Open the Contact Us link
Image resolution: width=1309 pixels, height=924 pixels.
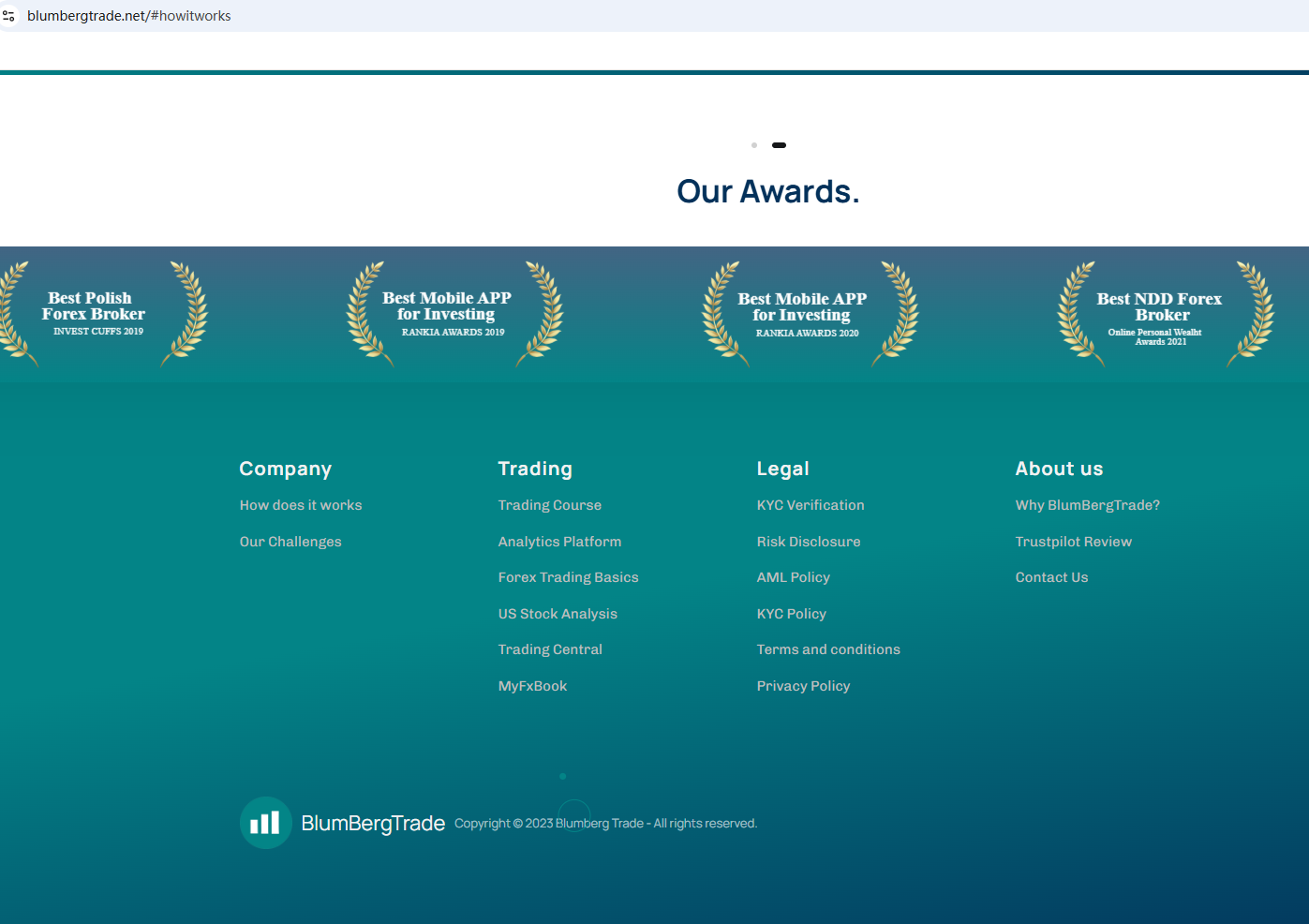point(1051,577)
